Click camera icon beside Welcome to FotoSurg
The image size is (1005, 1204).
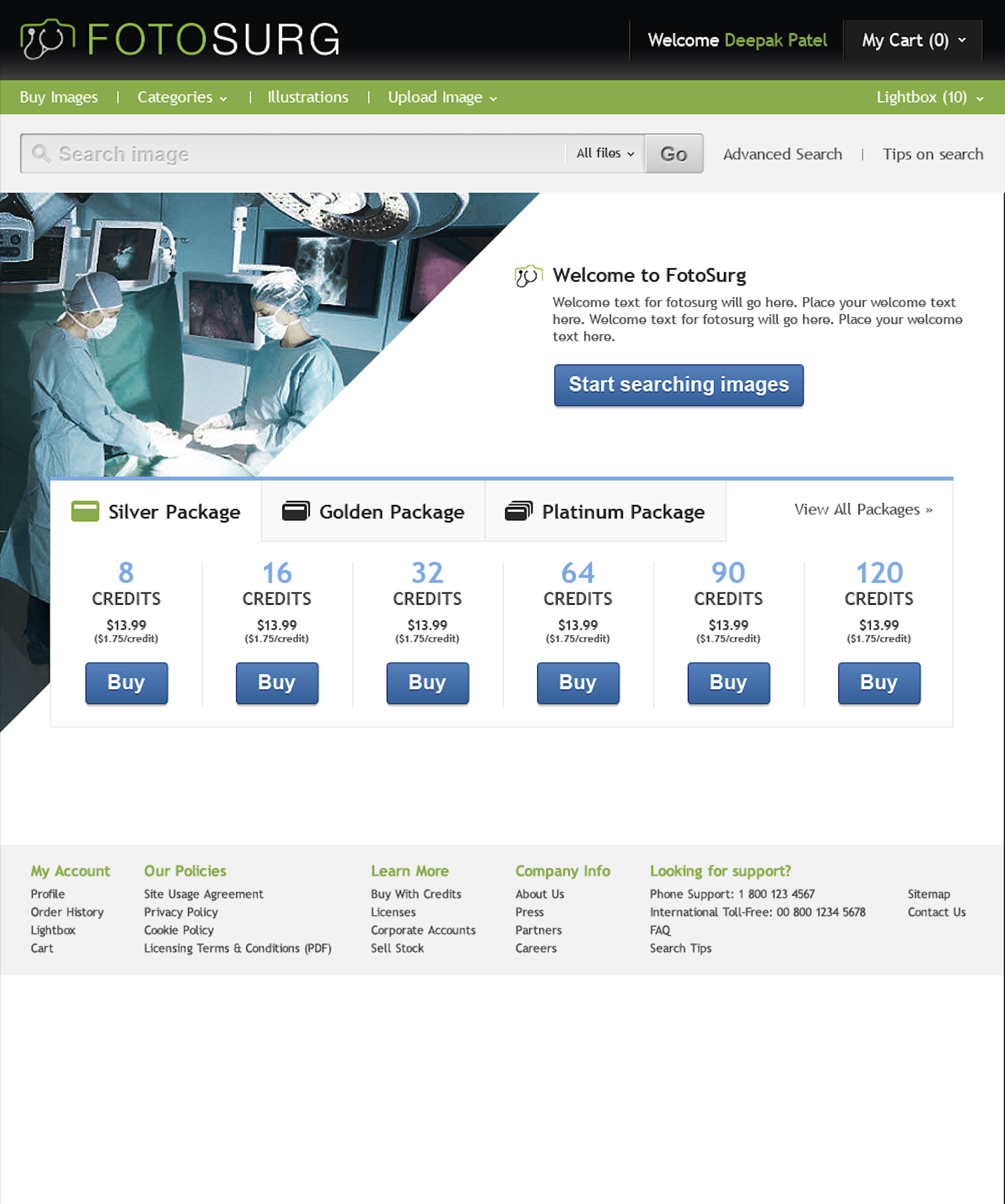[528, 276]
